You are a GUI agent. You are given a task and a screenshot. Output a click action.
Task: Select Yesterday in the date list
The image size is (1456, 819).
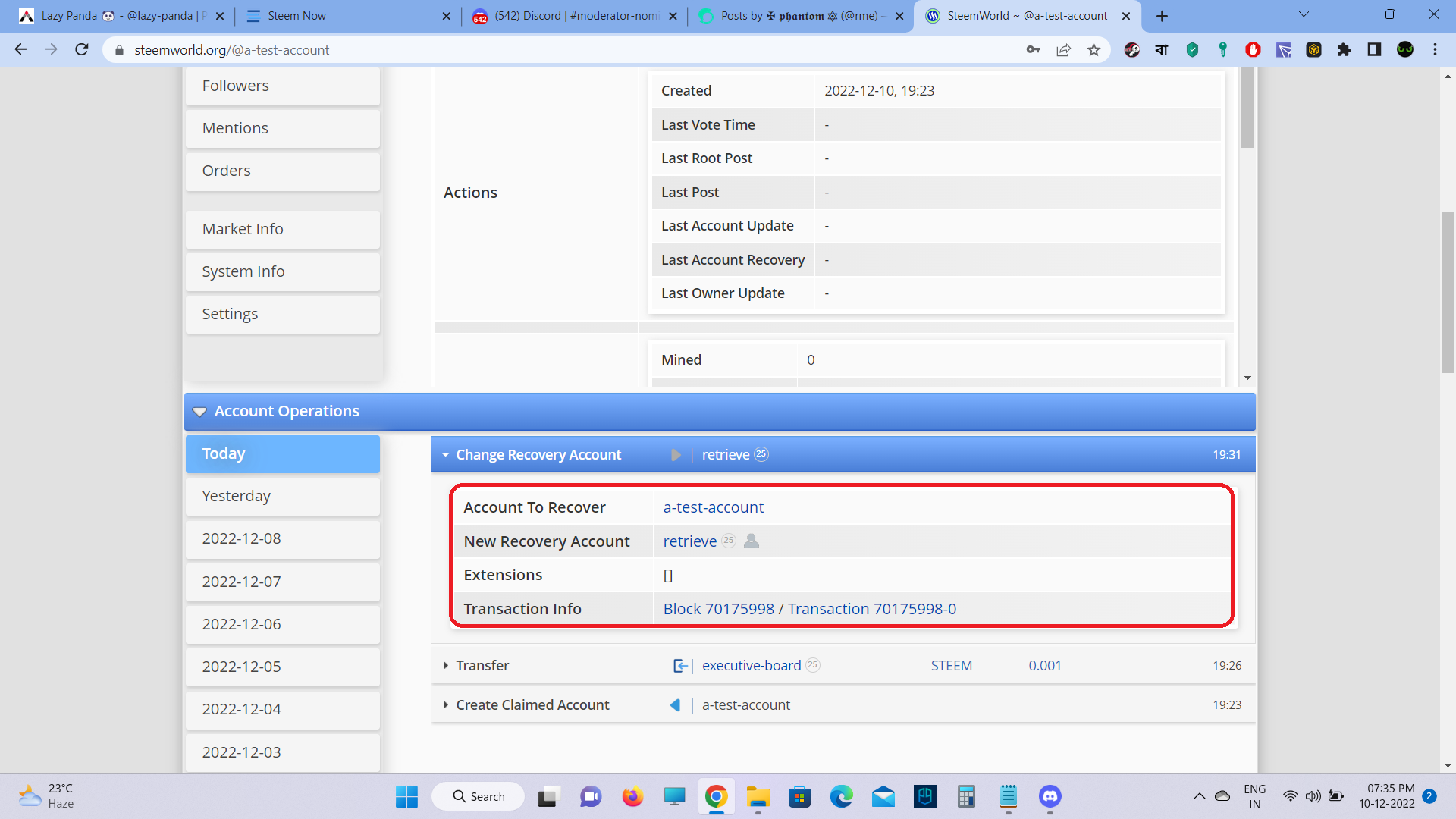282,496
